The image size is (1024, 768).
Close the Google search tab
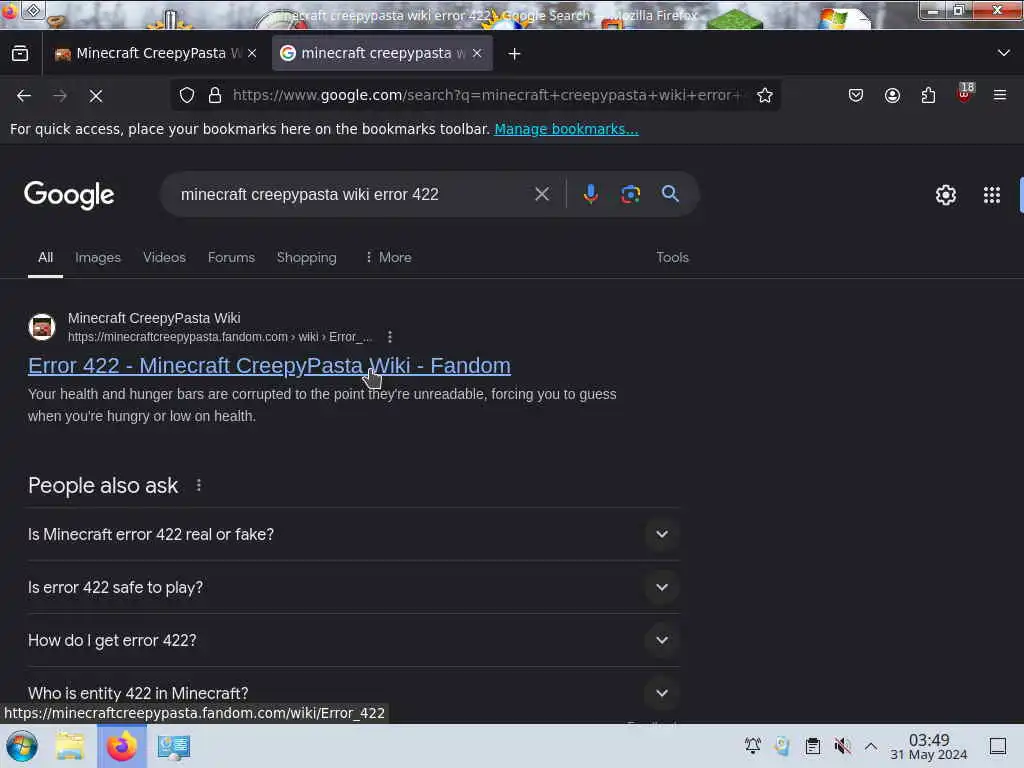tap(477, 54)
